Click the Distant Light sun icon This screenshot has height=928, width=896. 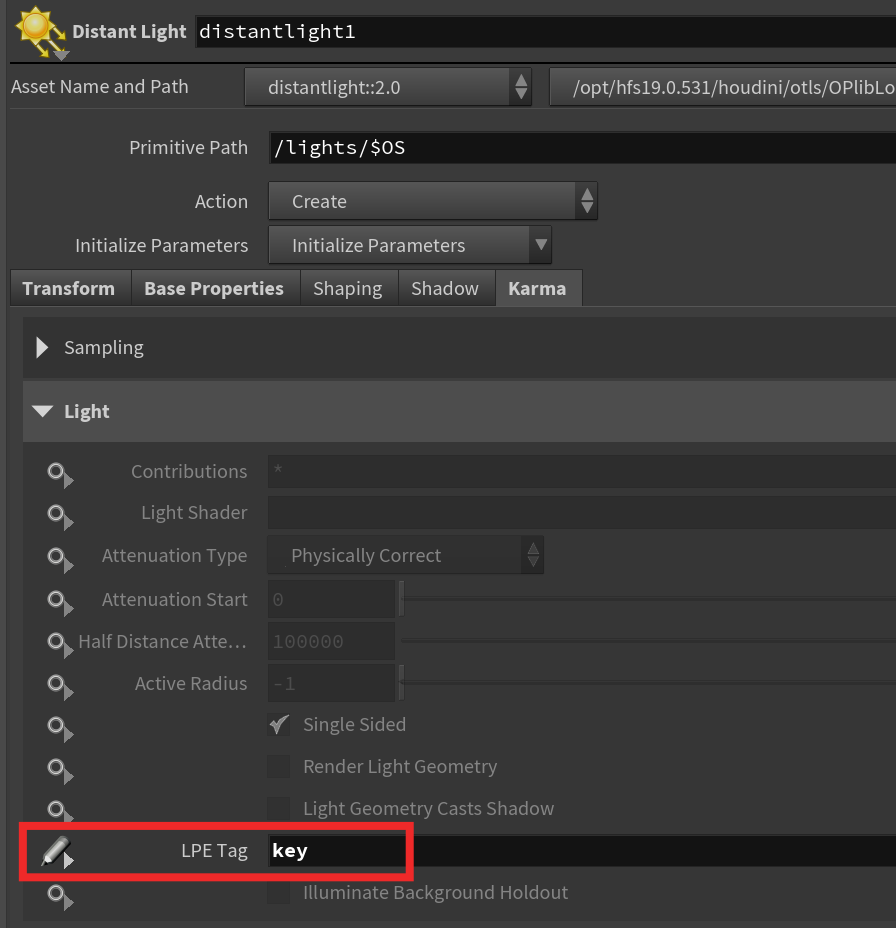coord(40,32)
